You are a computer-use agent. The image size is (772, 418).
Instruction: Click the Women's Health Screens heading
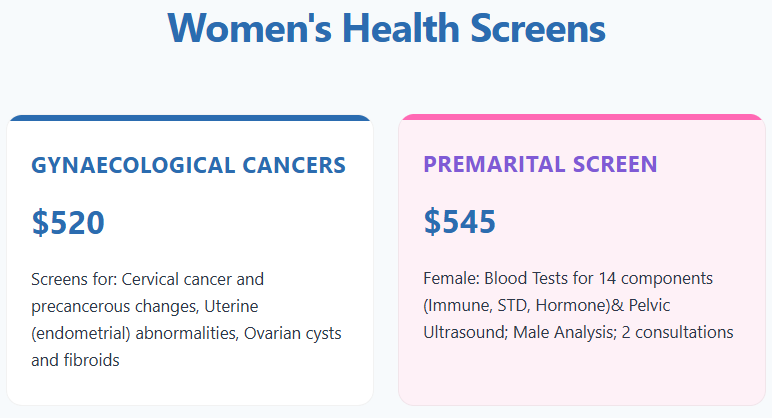(386, 28)
